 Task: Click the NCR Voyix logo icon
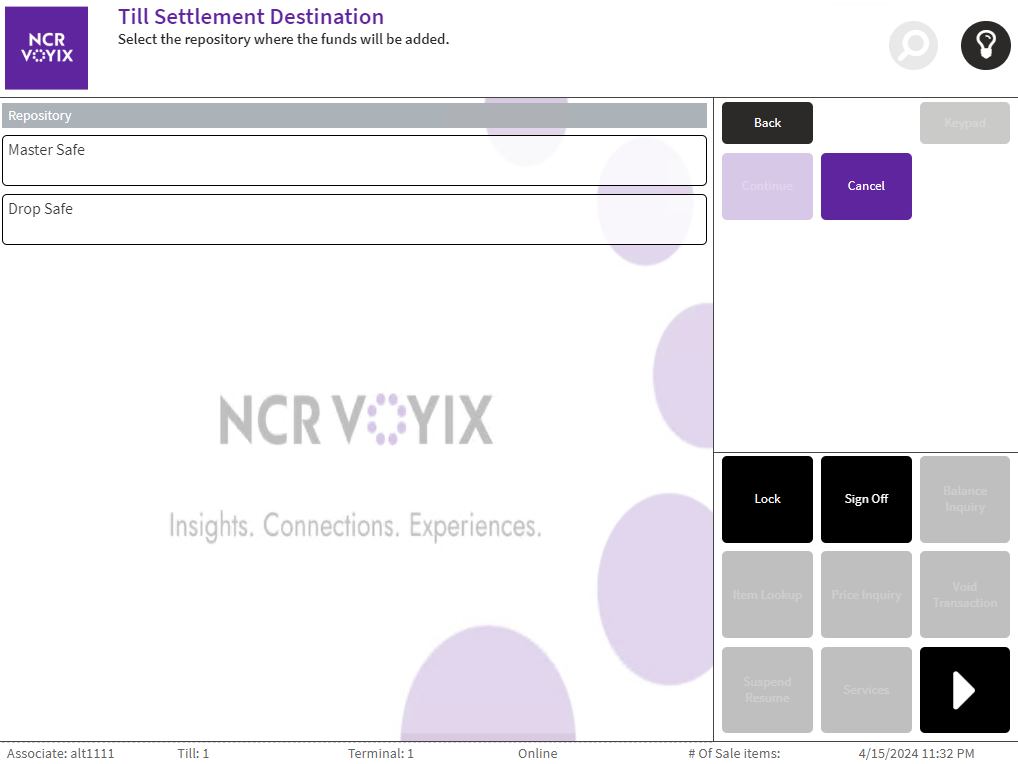tap(46, 48)
